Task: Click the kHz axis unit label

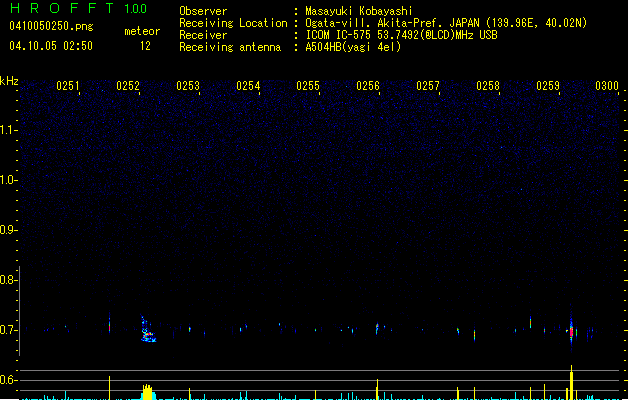Action: [9, 81]
